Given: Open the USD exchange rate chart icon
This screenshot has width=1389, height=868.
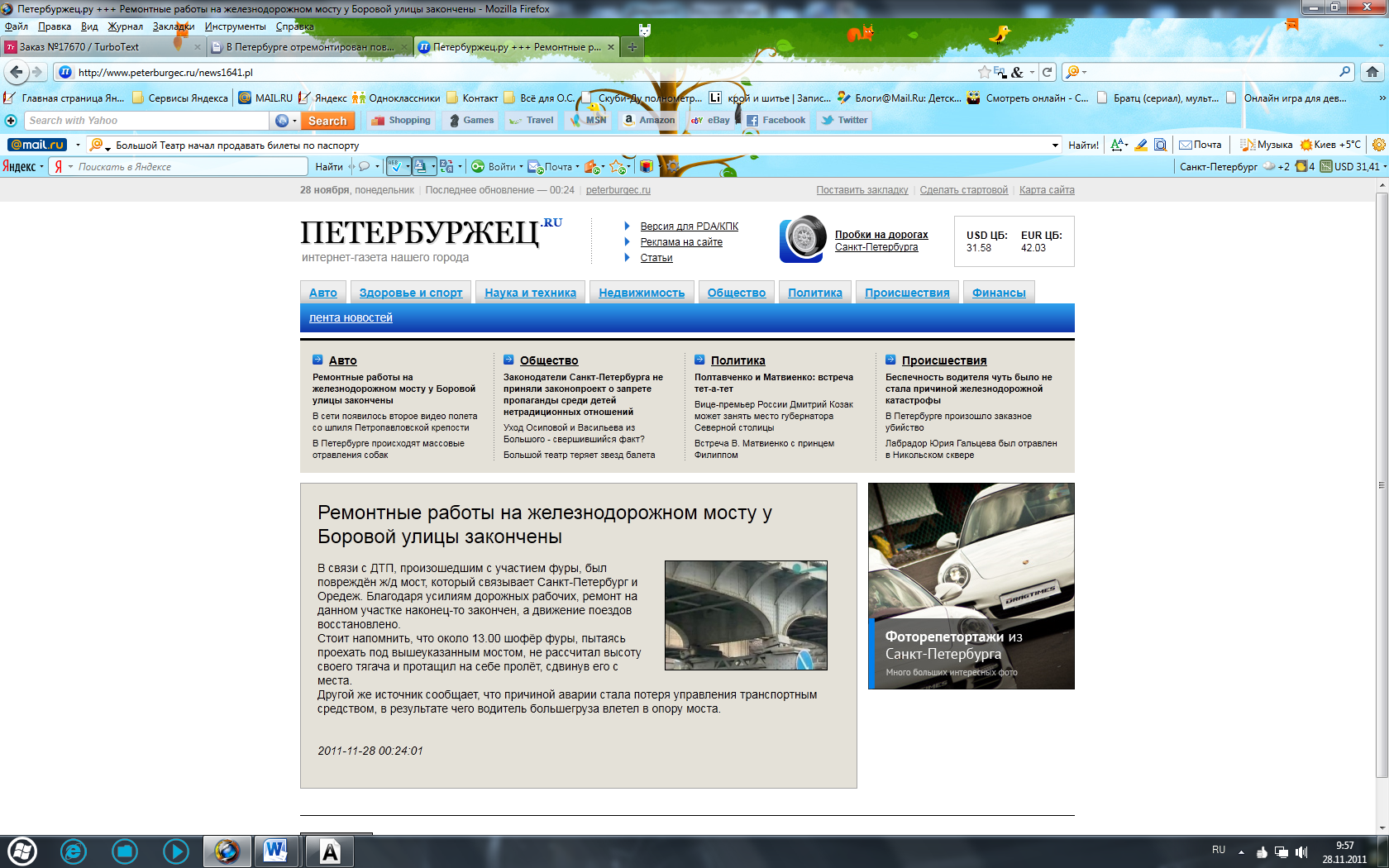Looking at the screenshot, I should pyautogui.click(x=1326, y=165).
